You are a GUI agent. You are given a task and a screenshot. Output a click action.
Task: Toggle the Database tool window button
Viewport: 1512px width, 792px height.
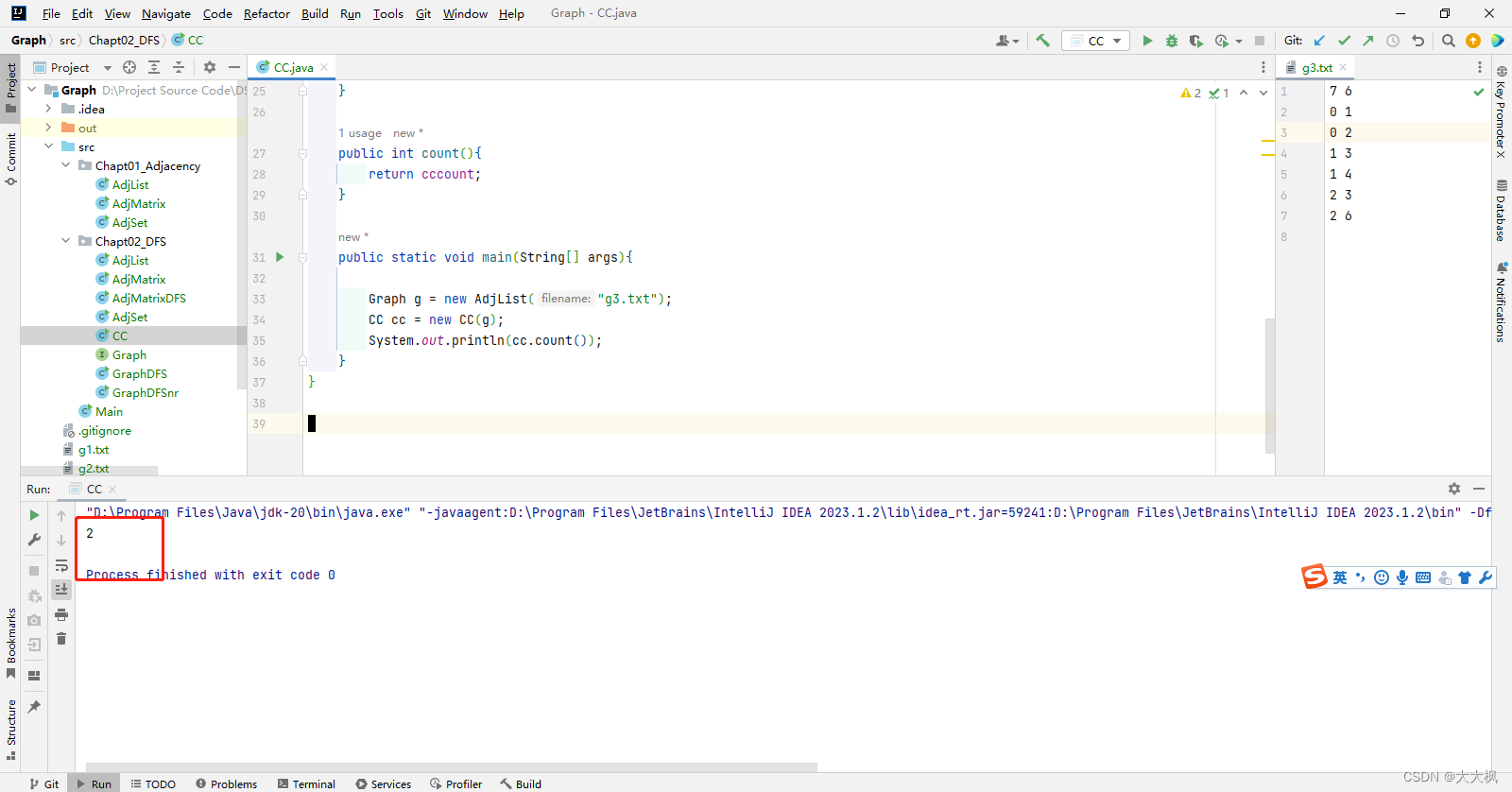(x=1501, y=210)
